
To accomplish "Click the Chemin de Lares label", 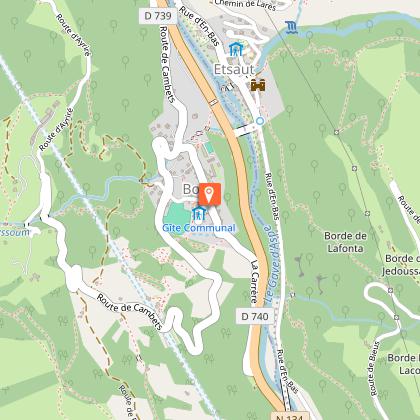I will click(246, 5).
